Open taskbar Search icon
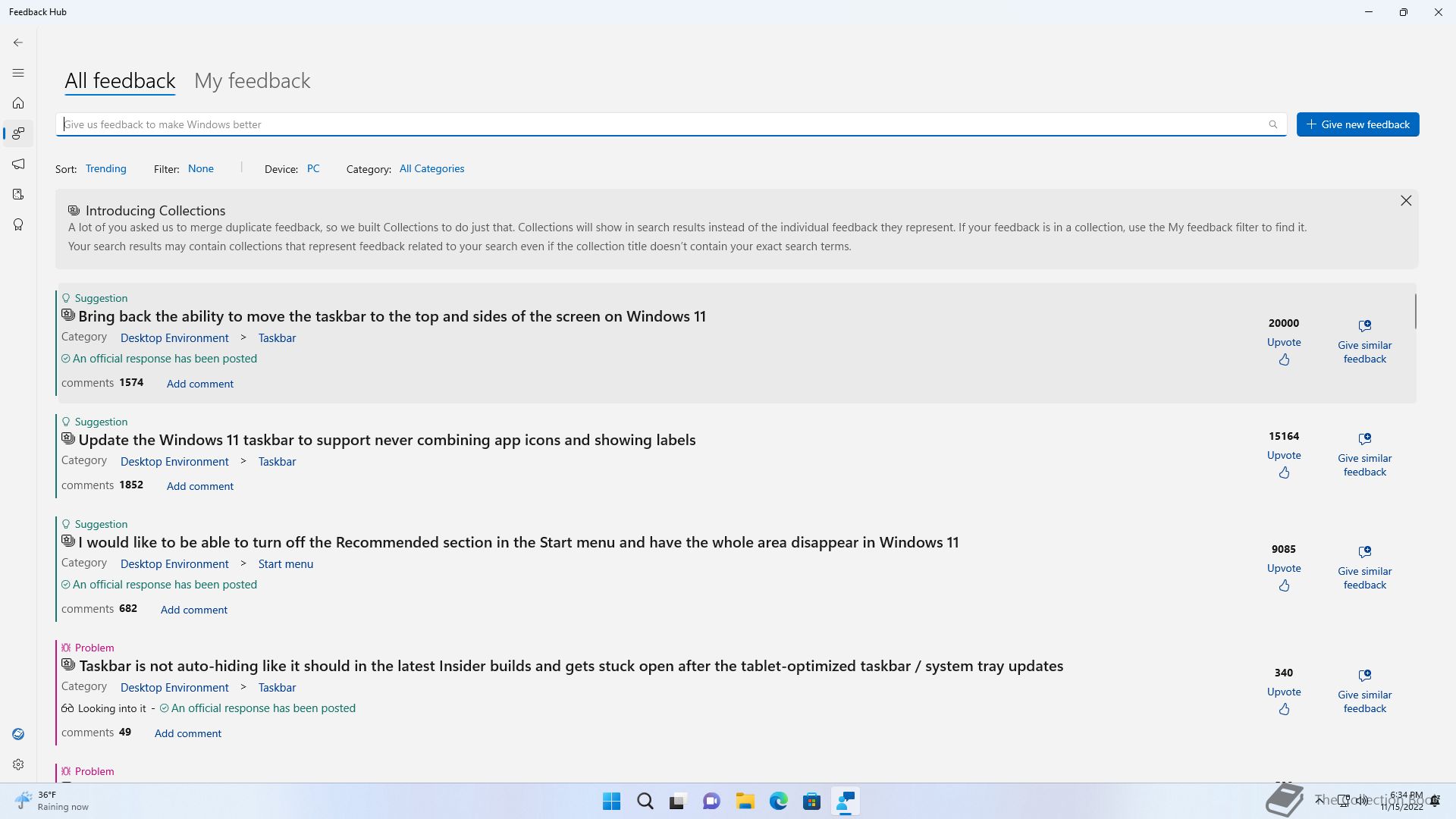Viewport: 1456px width, 819px height. 645,802
